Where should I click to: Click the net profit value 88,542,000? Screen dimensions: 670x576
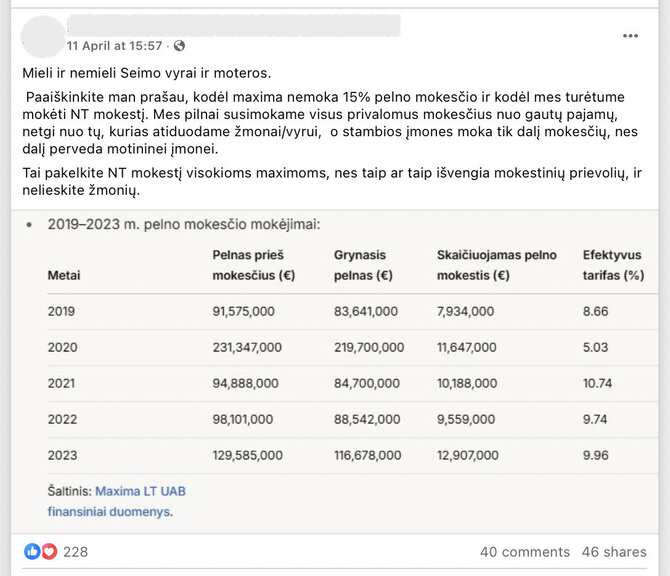(x=367, y=419)
